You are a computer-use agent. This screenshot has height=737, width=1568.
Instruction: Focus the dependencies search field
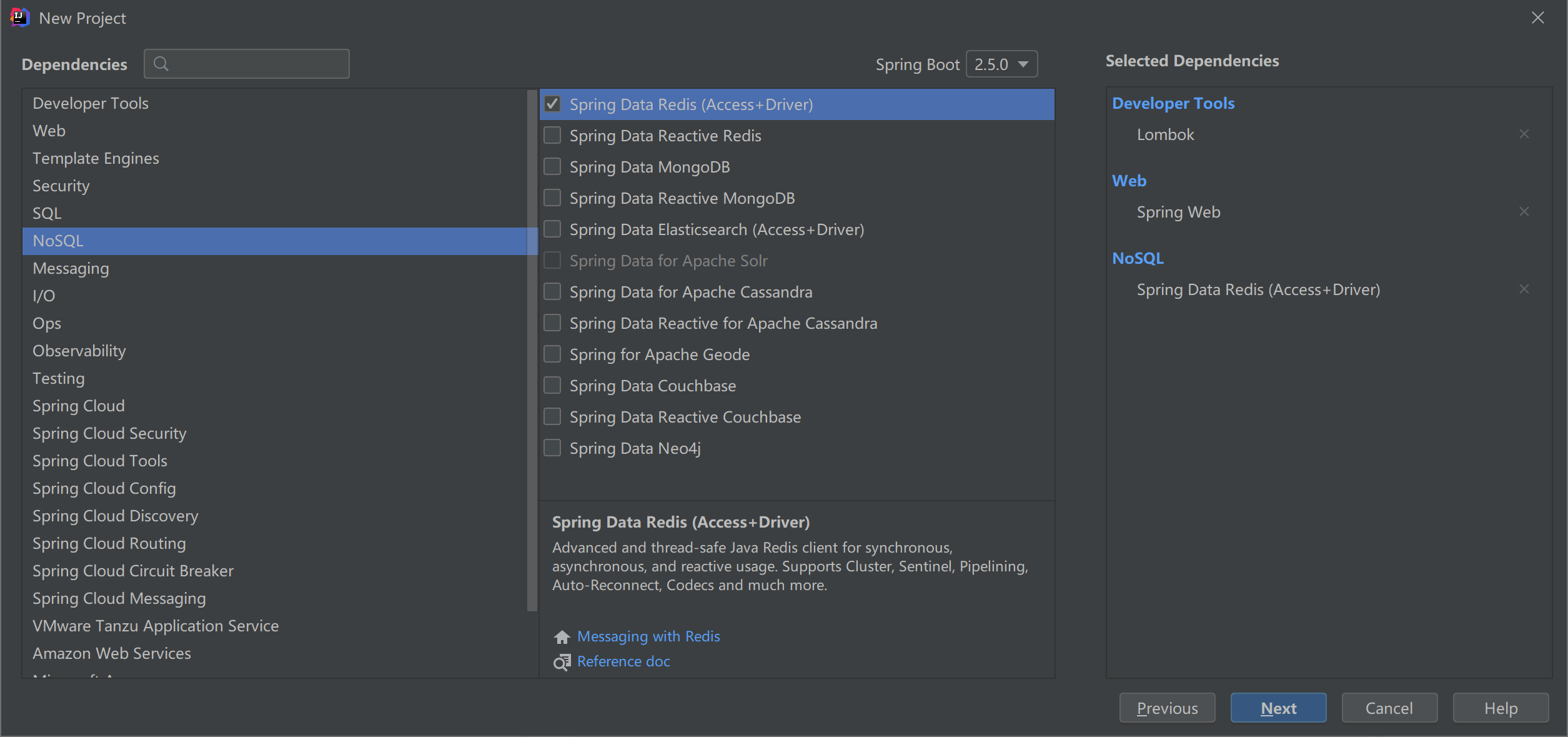pos(247,64)
